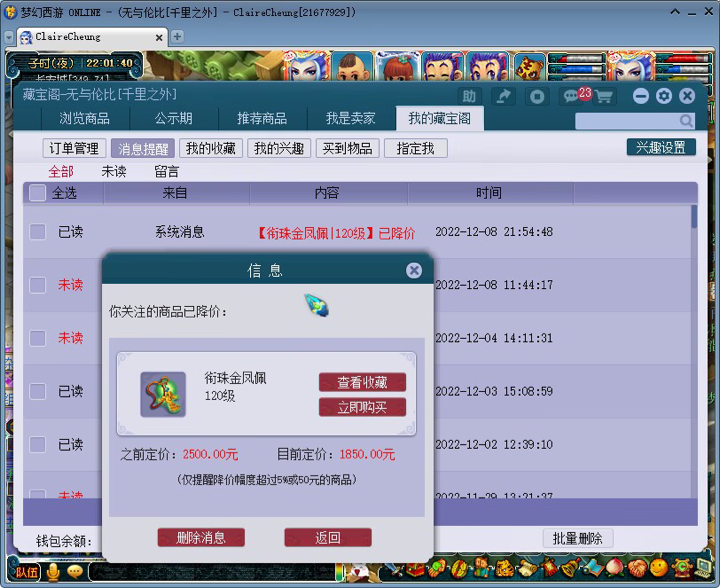Image resolution: width=720 pixels, height=588 pixels.
Task: Check the box for the 11:44:17 unread message
Action: tap(37, 285)
